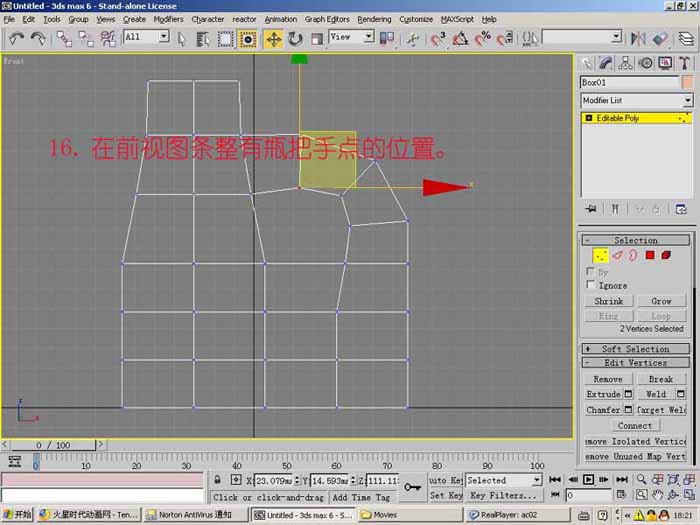The image size is (700, 525).
Task: Click the Play Animation button
Action: click(x=588, y=480)
